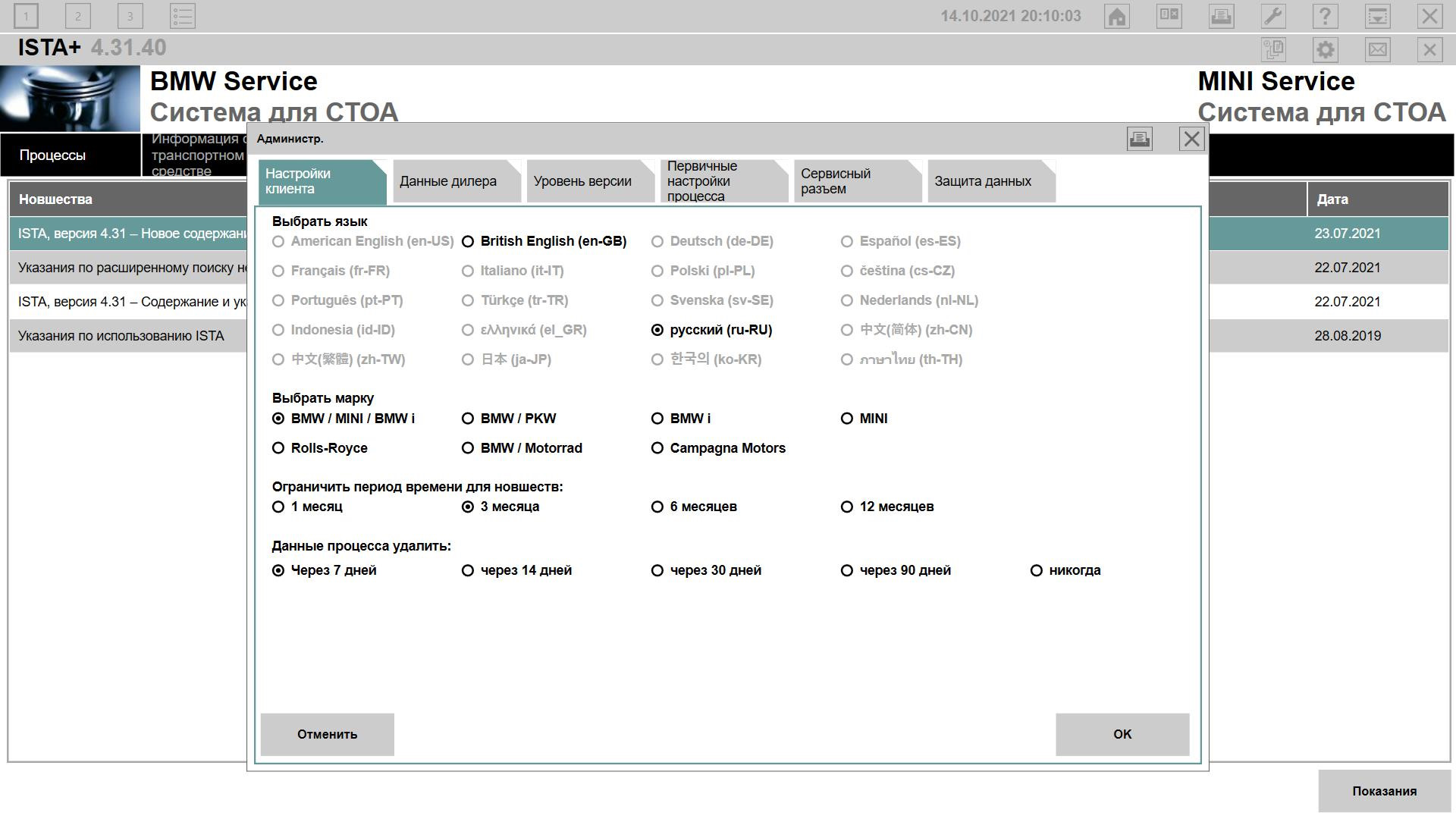
Task: Click the home icon in top toolbar
Action: tap(1117, 16)
